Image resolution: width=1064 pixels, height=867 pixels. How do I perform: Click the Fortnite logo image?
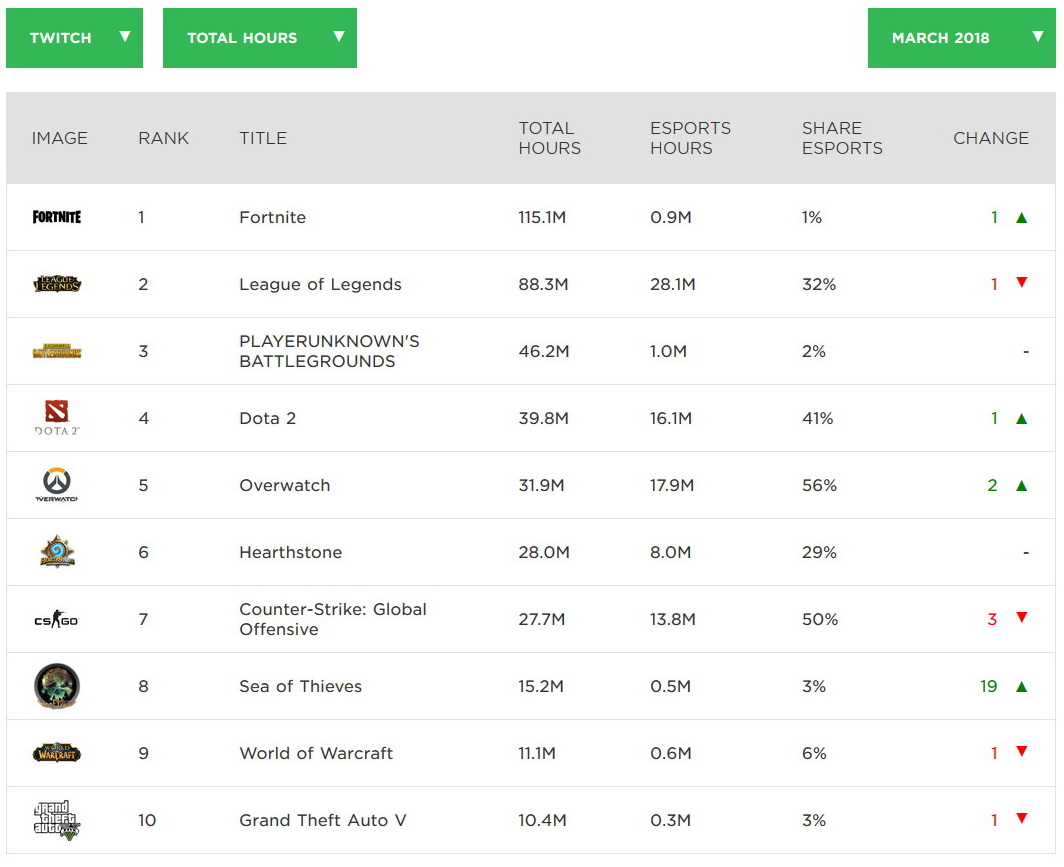(57, 217)
